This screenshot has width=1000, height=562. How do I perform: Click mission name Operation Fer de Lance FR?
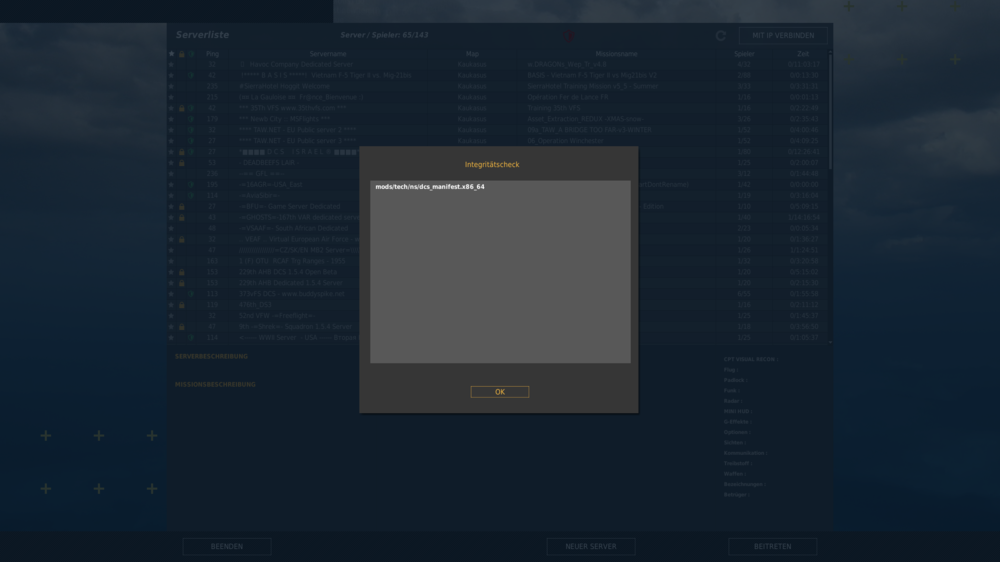(568, 97)
